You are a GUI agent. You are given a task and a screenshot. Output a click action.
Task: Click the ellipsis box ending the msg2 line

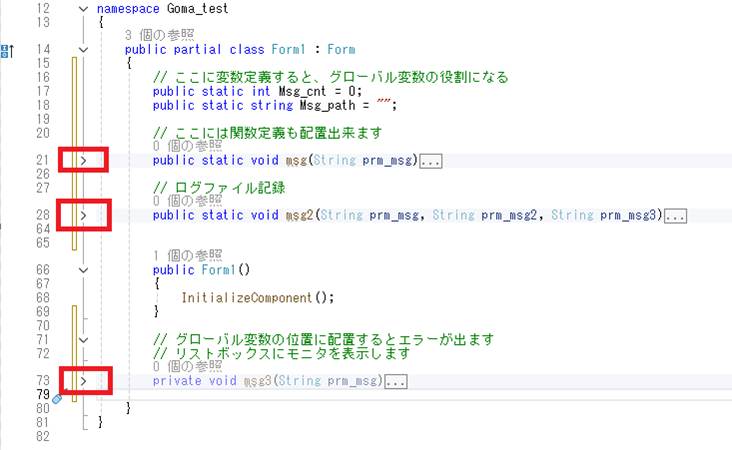point(675,215)
